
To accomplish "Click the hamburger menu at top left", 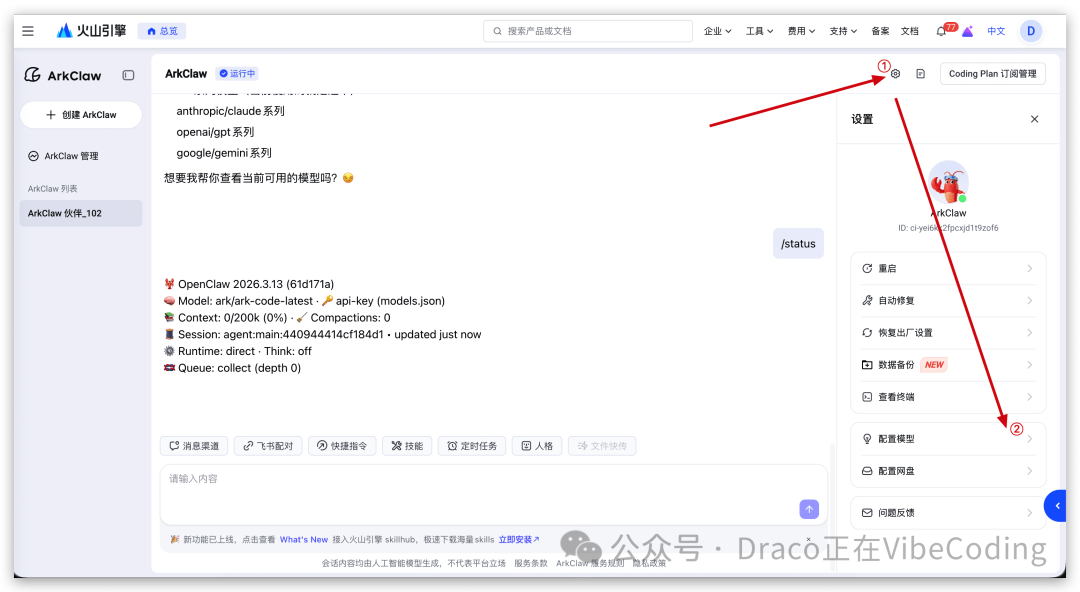I will [27, 30].
